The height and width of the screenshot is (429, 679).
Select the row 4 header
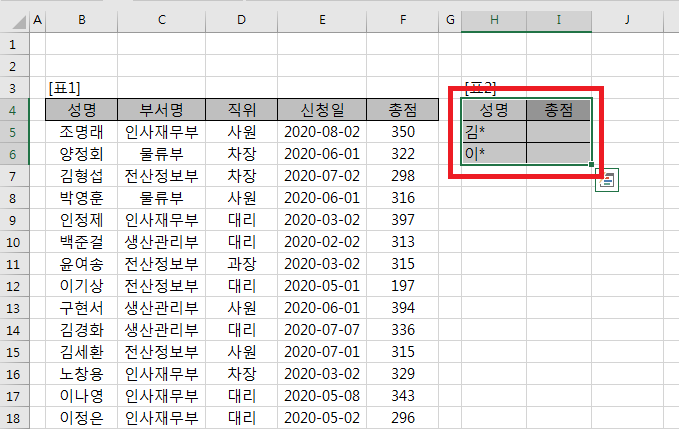pyautogui.click(x=14, y=109)
